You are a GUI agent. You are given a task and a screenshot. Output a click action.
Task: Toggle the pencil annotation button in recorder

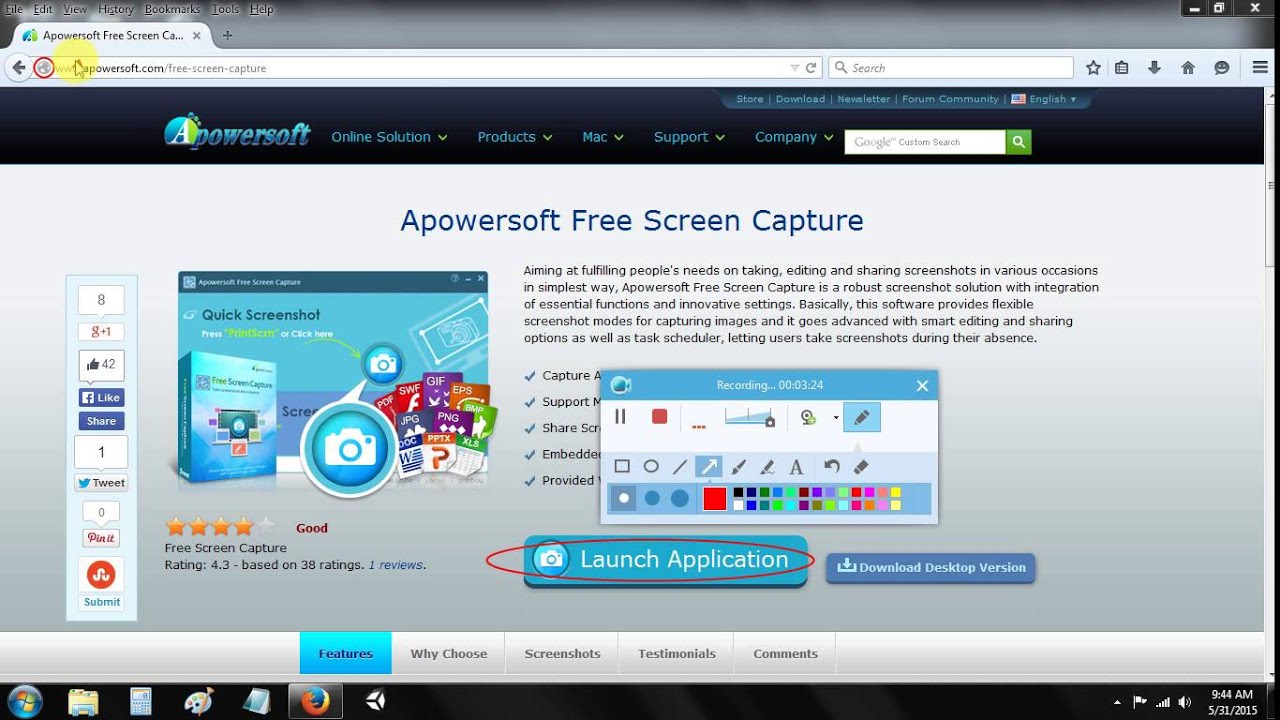point(861,417)
